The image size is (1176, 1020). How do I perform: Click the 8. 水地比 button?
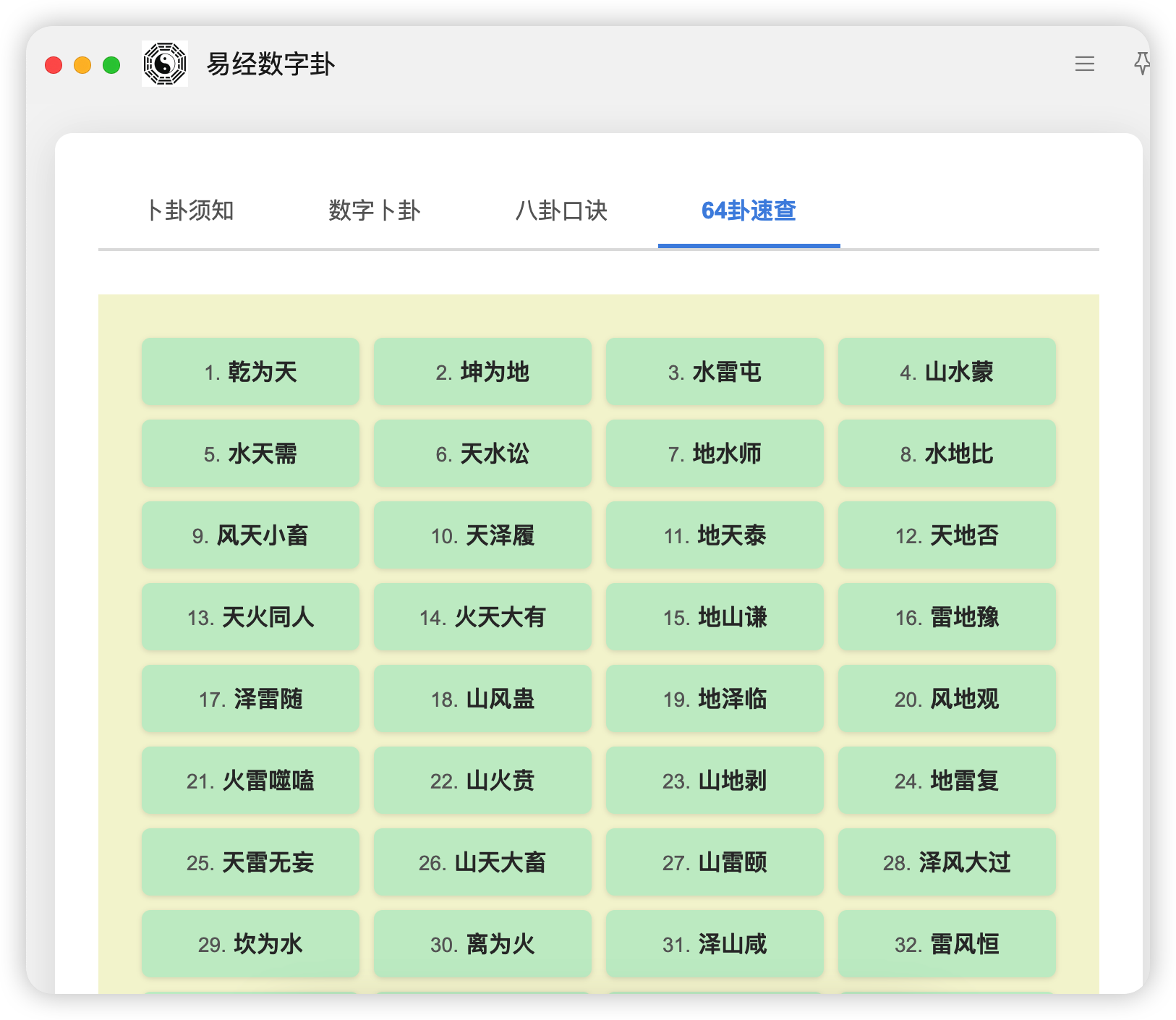(x=947, y=454)
